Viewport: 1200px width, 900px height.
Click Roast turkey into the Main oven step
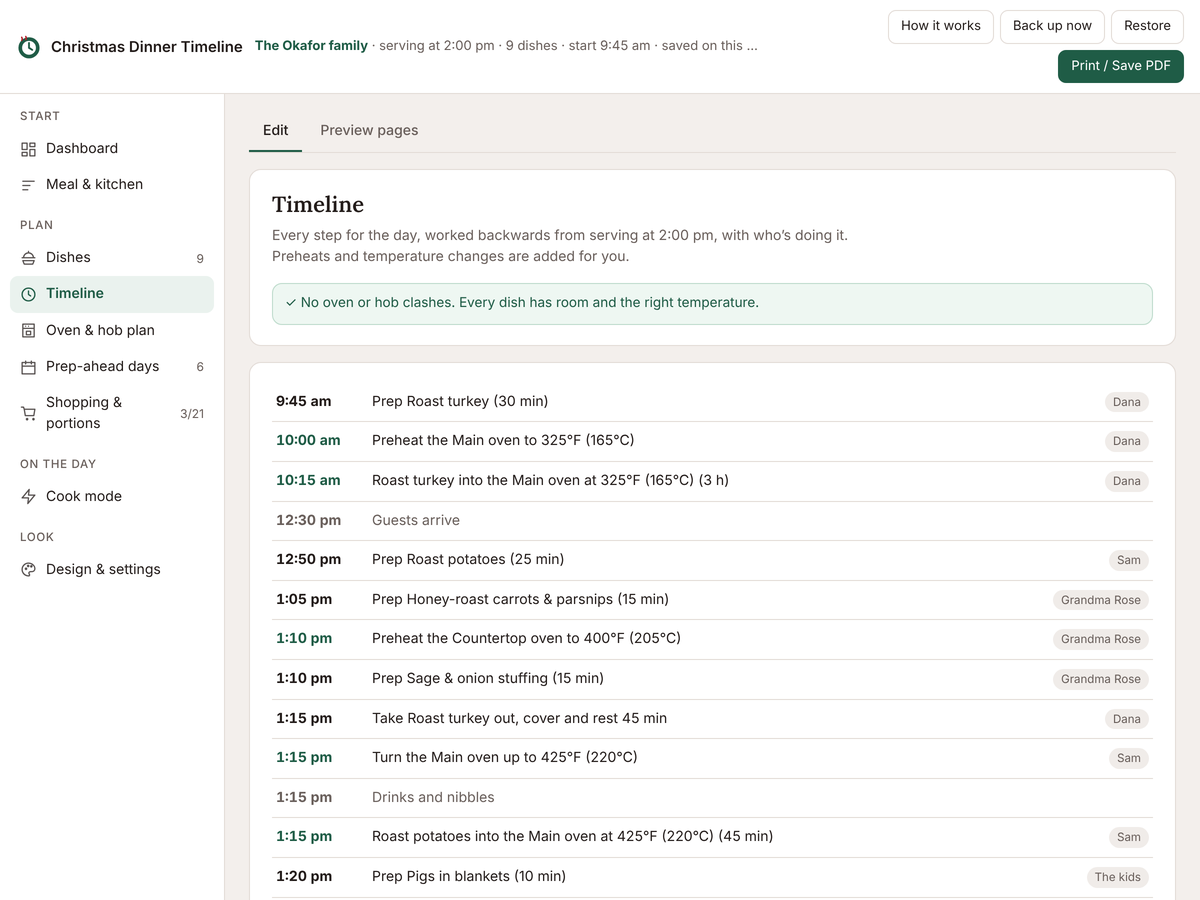tap(550, 480)
